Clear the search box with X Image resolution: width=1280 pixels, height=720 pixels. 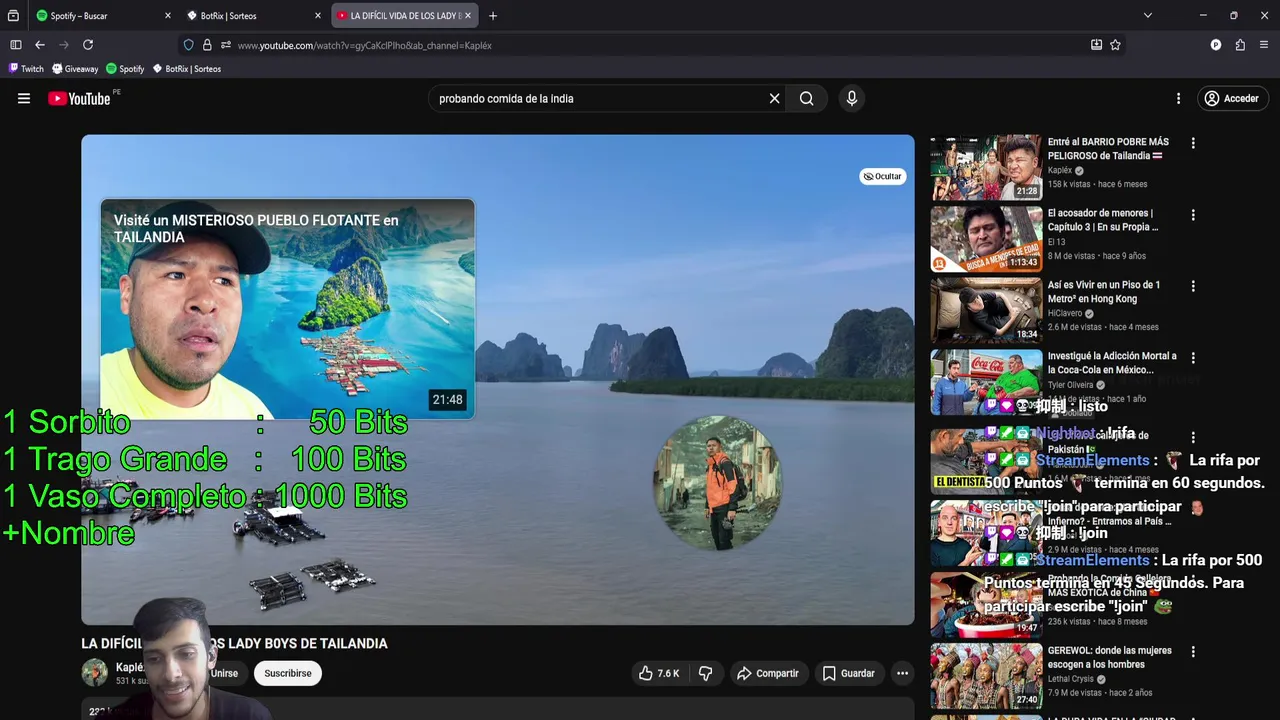coord(774,98)
